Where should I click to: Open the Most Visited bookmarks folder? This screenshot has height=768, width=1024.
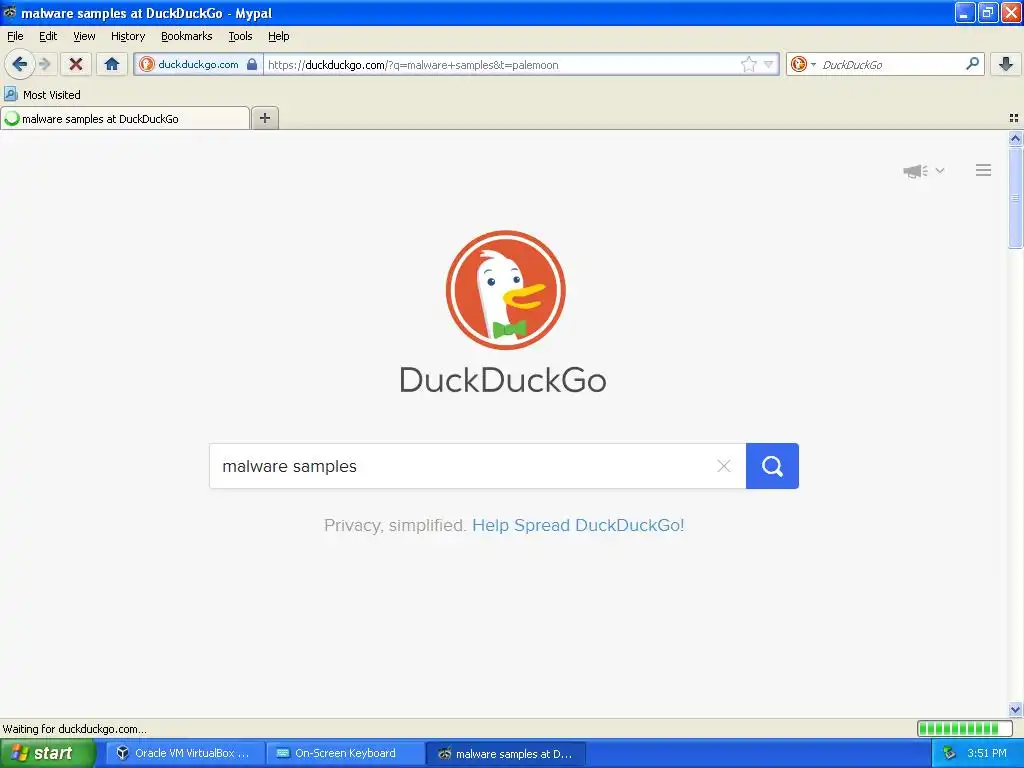tap(42, 95)
